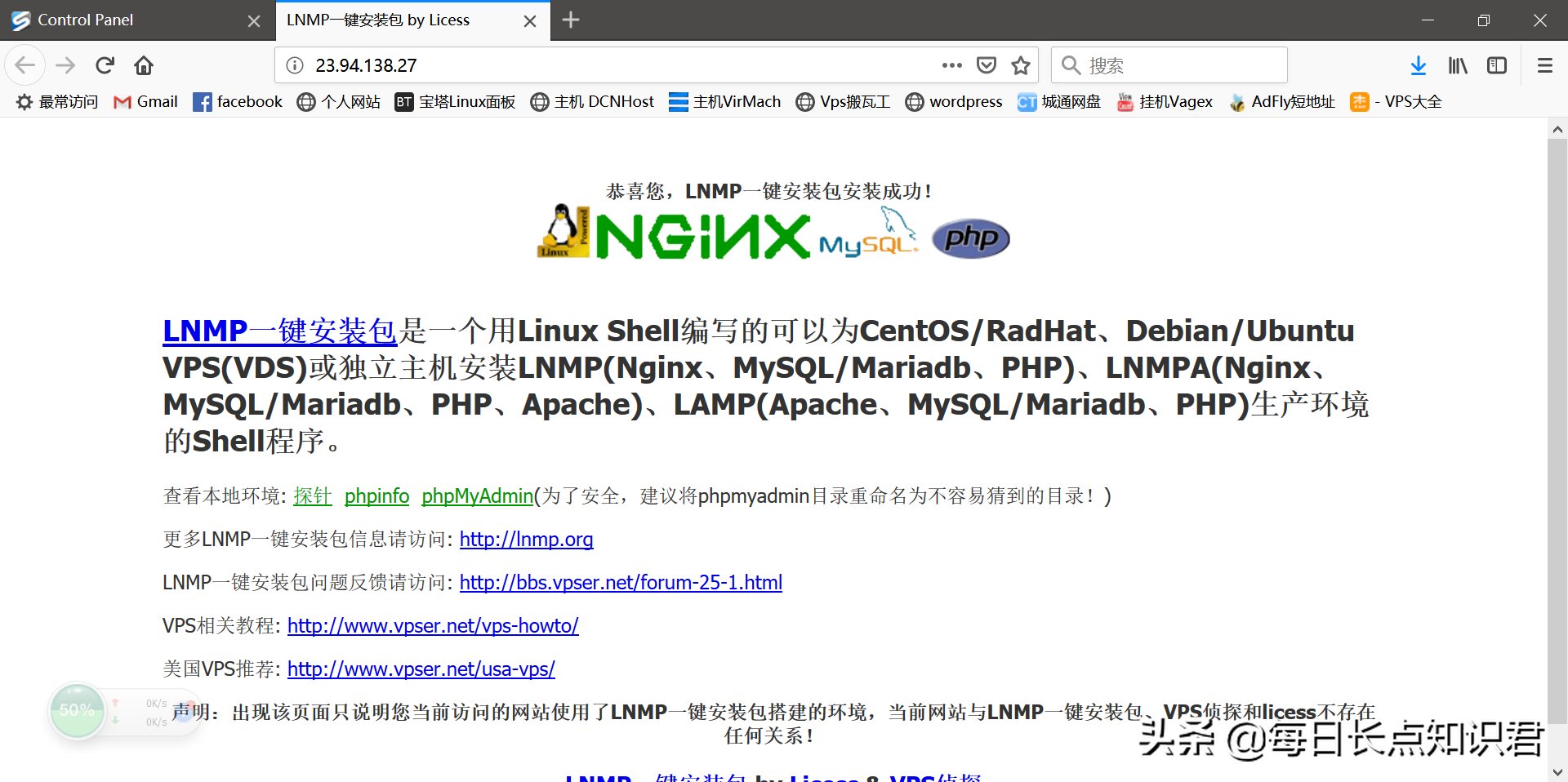Open page actions three-dots menu
Viewport: 1568px width, 782px height.
pyautogui.click(x=951, y=65)
